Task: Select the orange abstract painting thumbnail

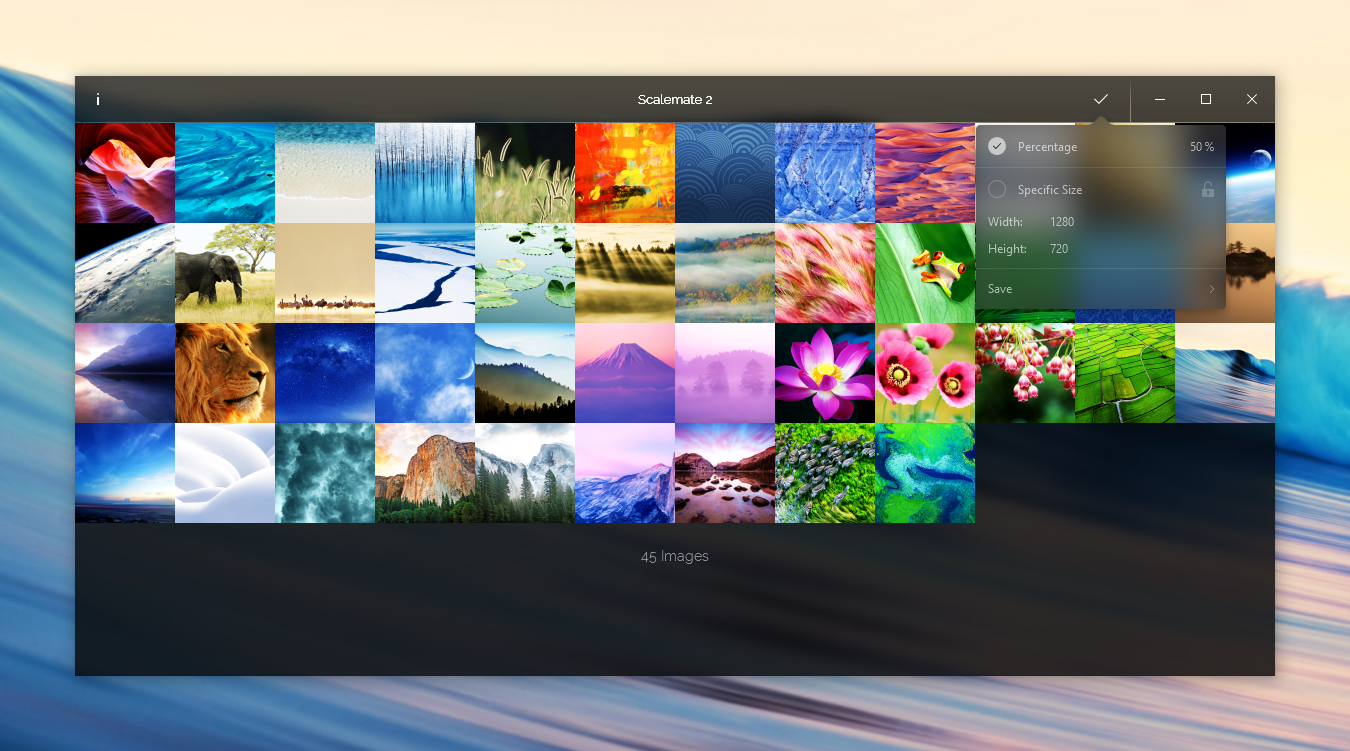Action: coord(625,173)
